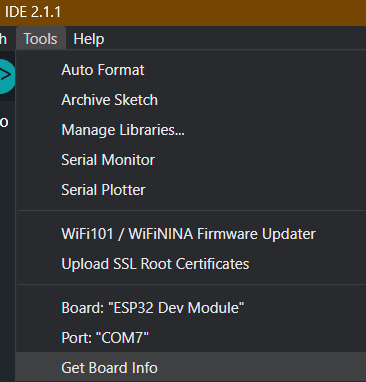Click the highlighted Get Board Info item

click(x=192, y=367)
